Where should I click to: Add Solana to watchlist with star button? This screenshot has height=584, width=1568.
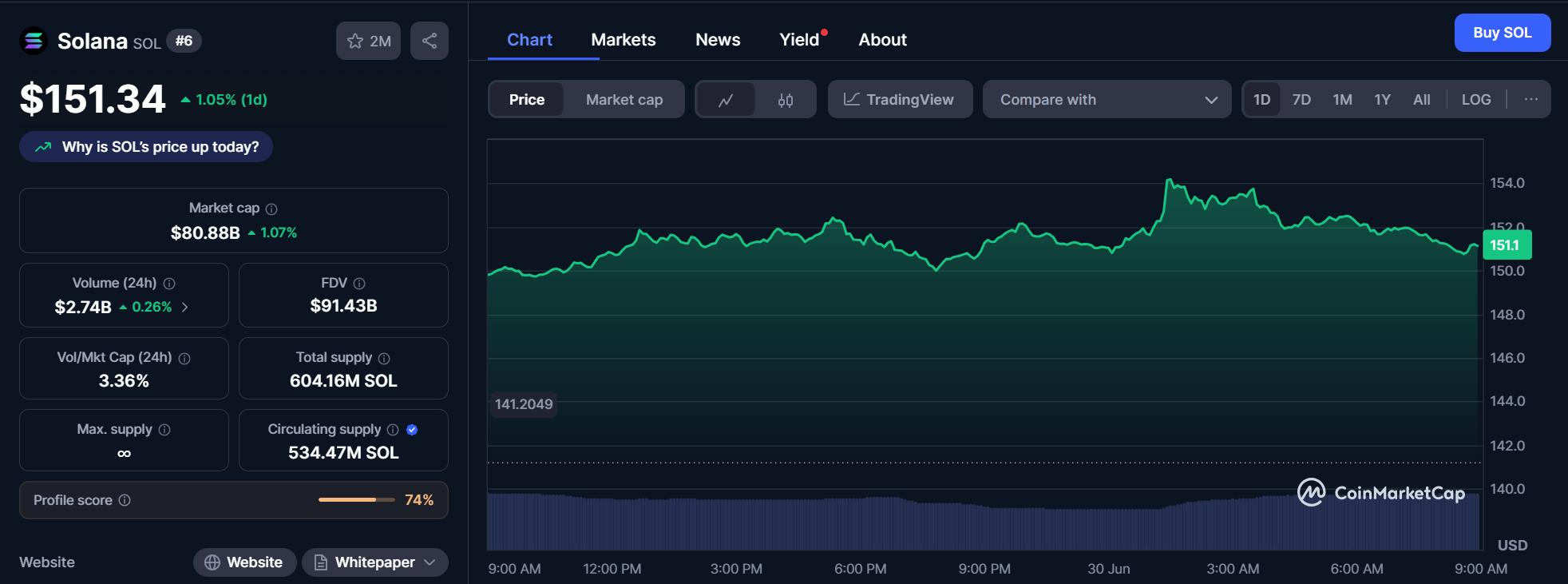pos(368,41)
